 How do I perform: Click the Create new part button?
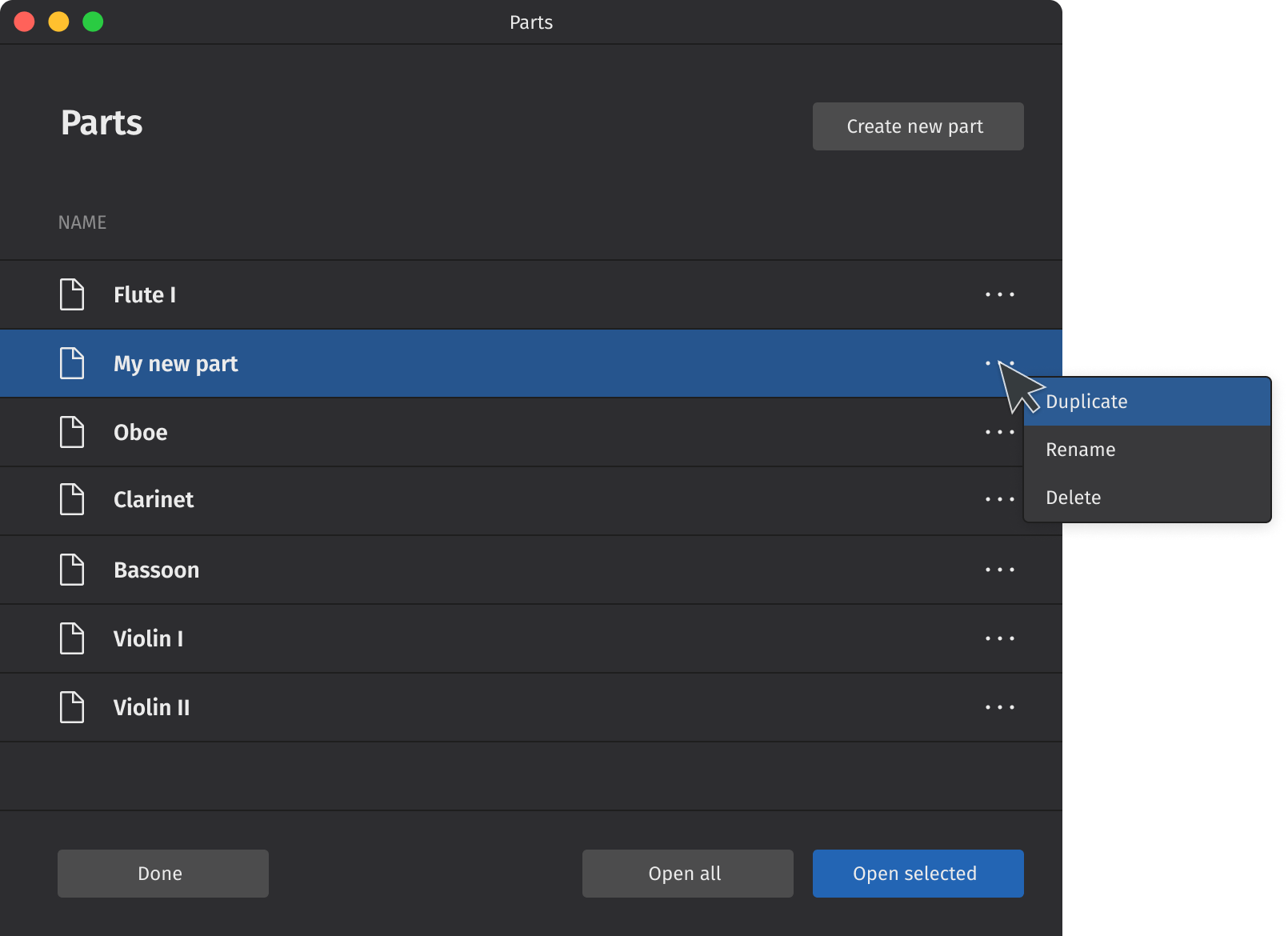point(918,126)
